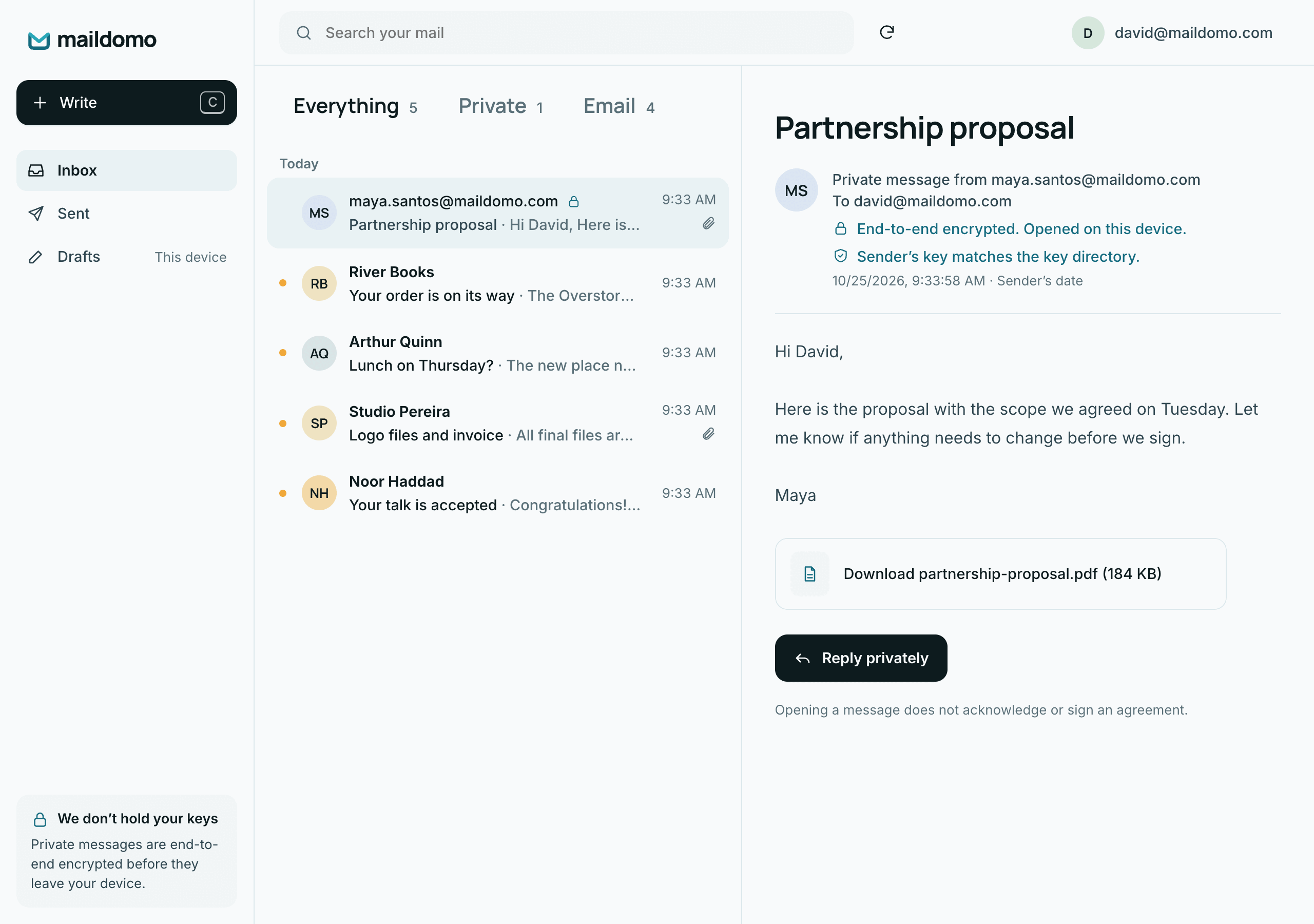Open the Drafts folder
Viewport: 1314px width, 924px height.
[x=126, y=257]
